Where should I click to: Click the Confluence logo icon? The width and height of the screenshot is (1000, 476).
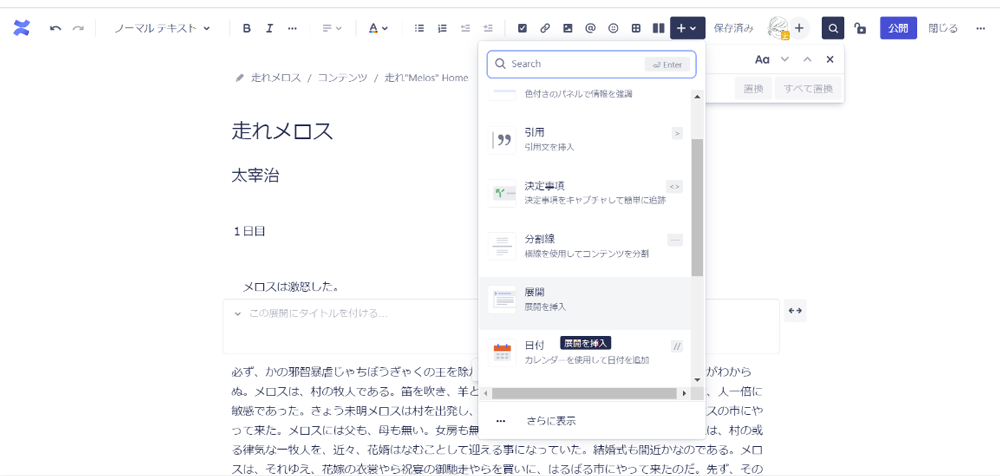tap(22, 28)
